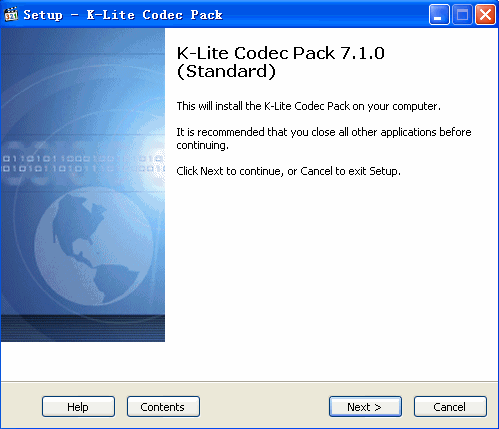Screen dimensions: 499x429
Task: Open the Contents button
Action: tap(163, 406)
